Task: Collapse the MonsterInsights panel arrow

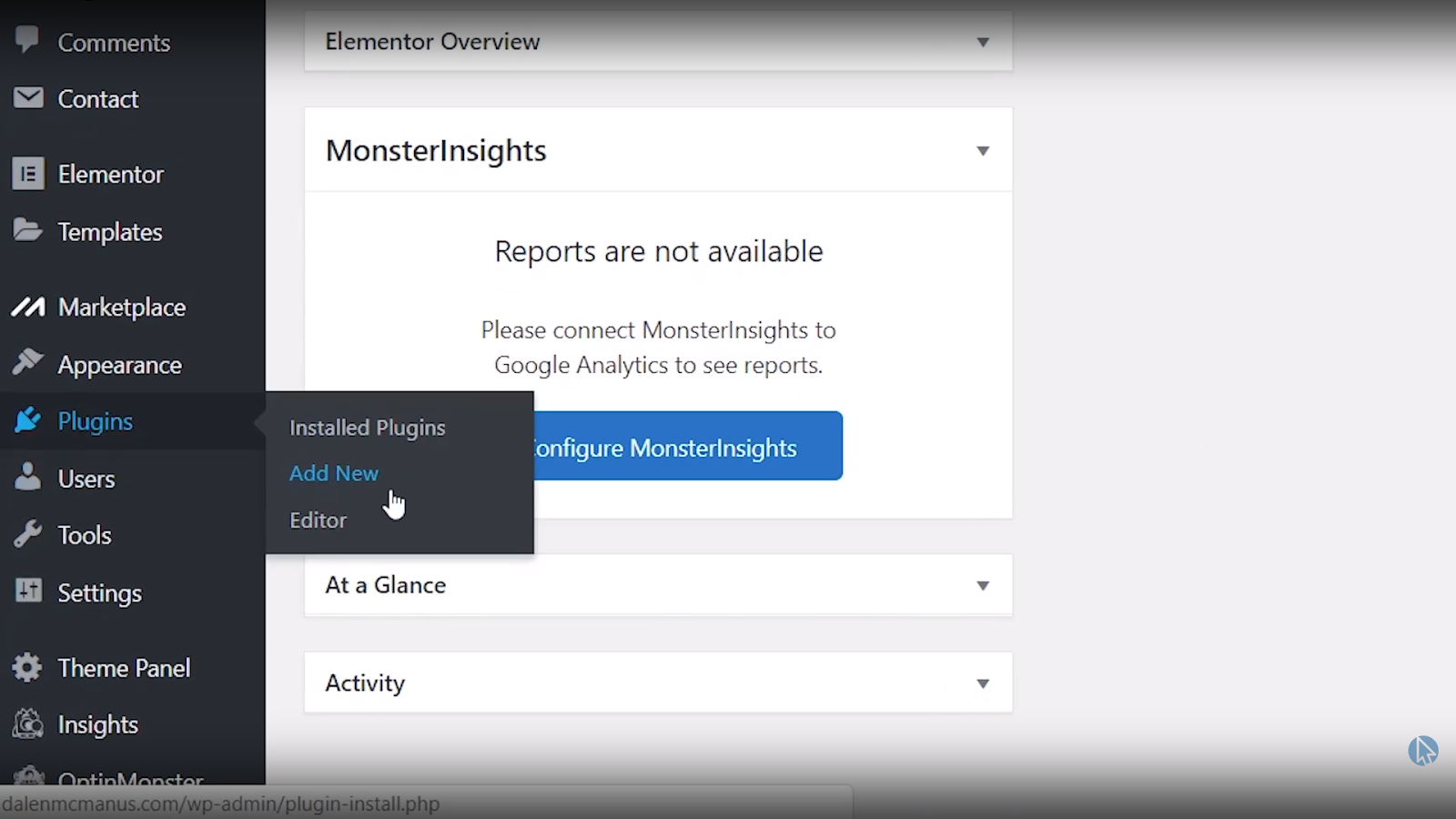Action: coord(983,150)
